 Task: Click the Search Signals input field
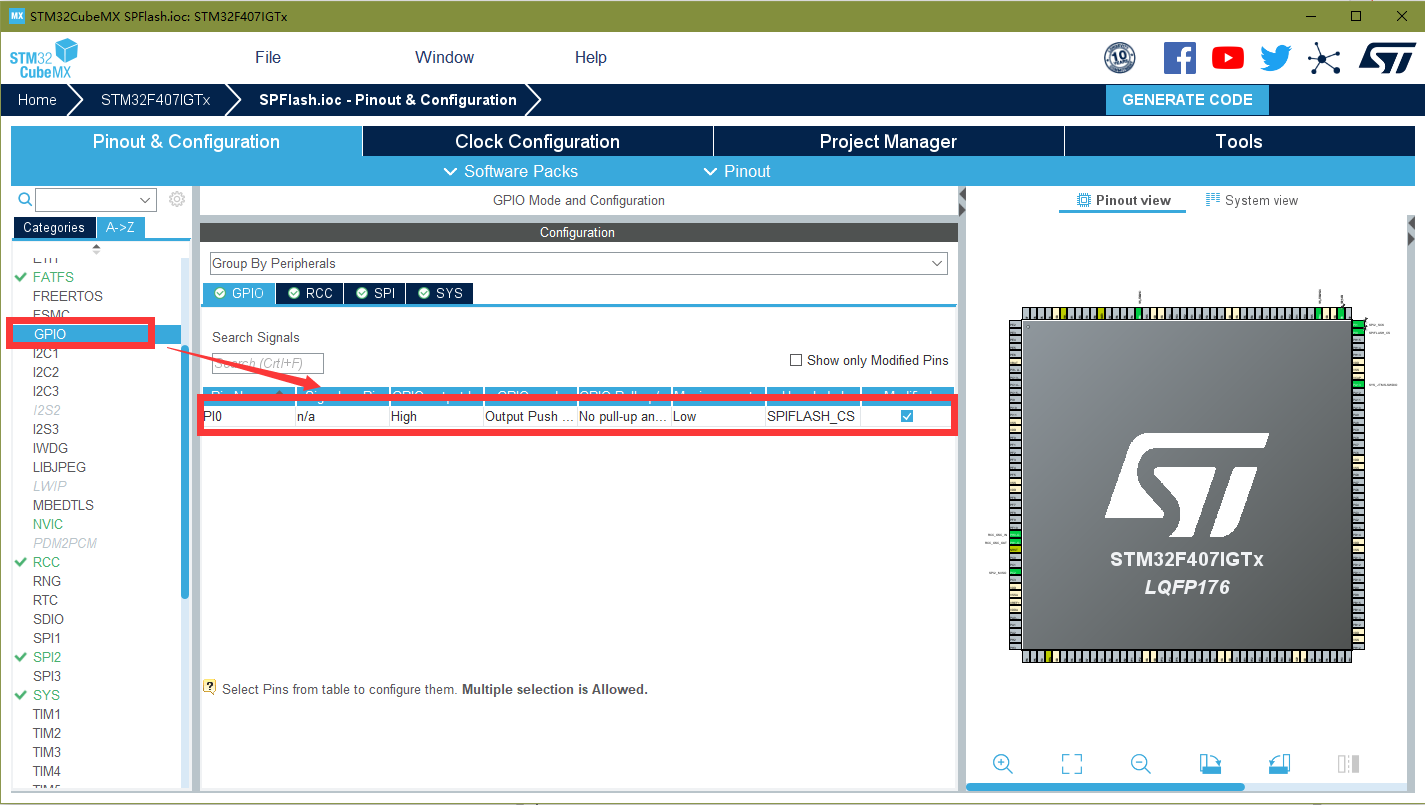tap(268, 363)
